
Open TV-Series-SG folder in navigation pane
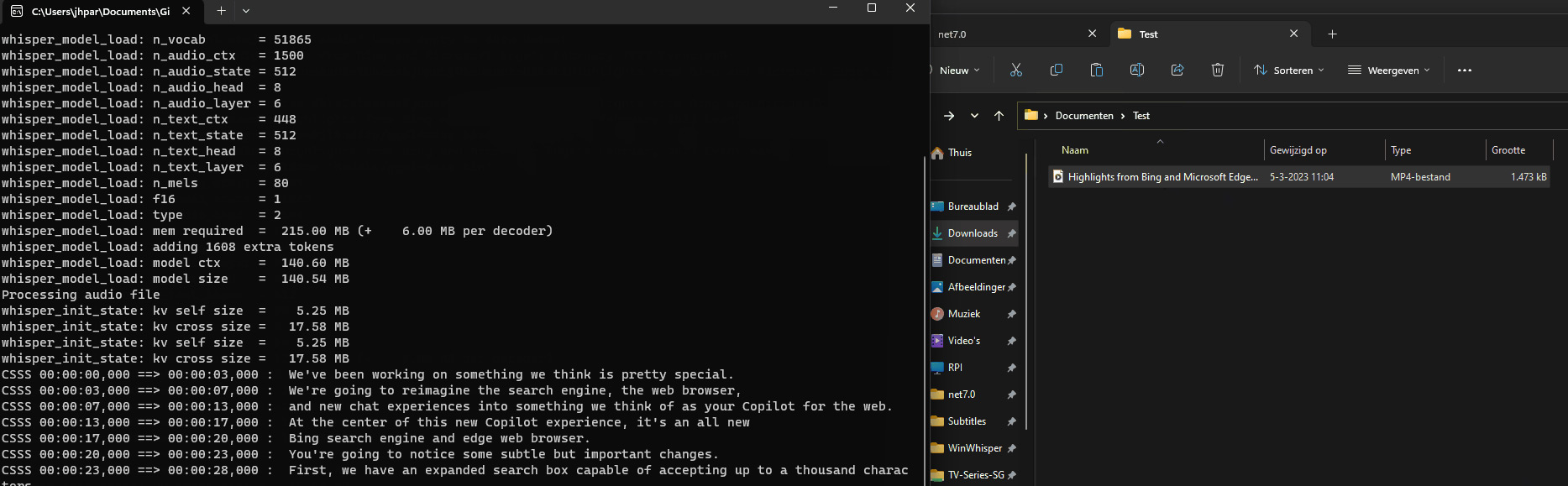click(974, 475)
